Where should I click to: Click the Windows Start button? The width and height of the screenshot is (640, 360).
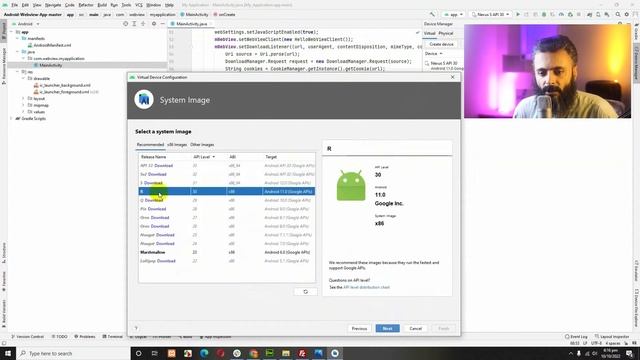tap(8, 353)
